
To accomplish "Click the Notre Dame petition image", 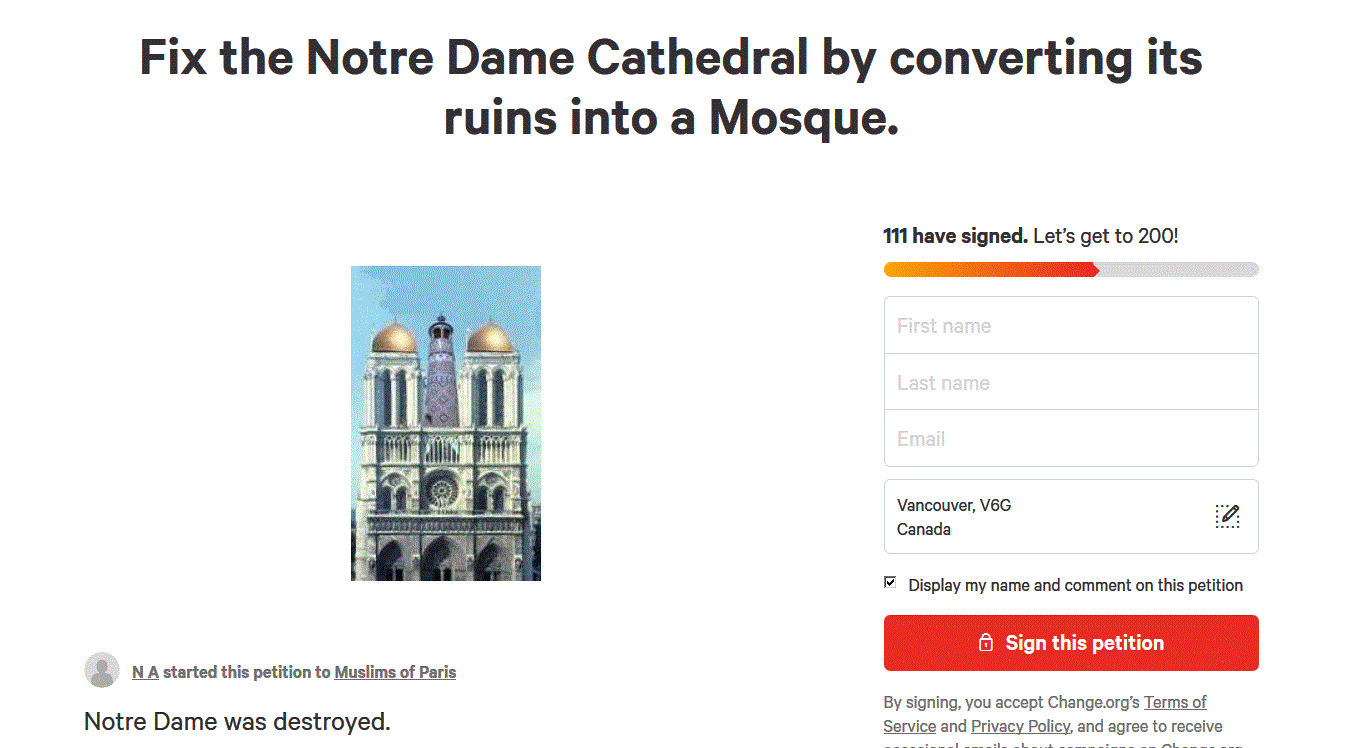I will [446, 423].
